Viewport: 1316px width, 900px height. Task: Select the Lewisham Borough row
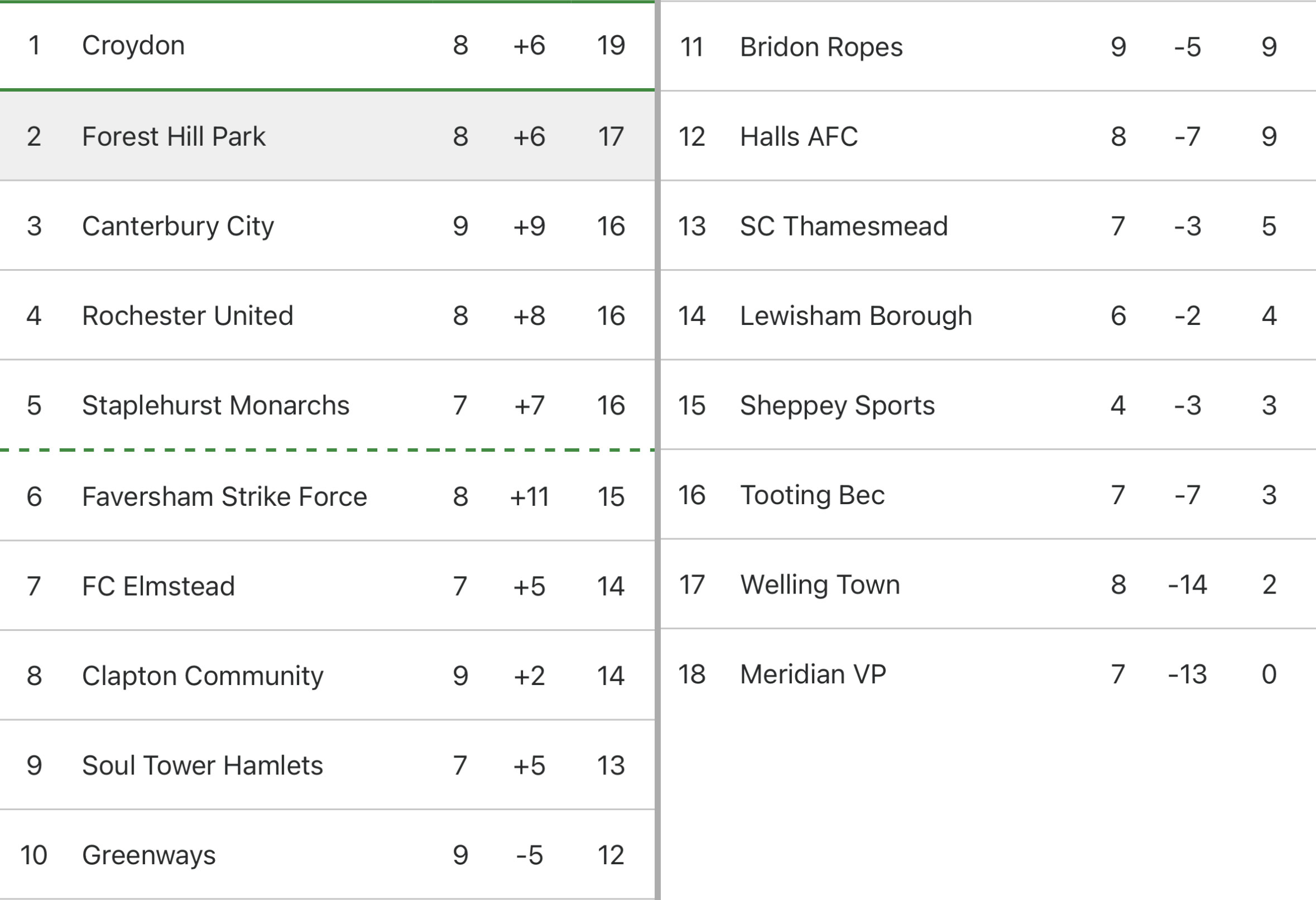[x=988, y=315]
